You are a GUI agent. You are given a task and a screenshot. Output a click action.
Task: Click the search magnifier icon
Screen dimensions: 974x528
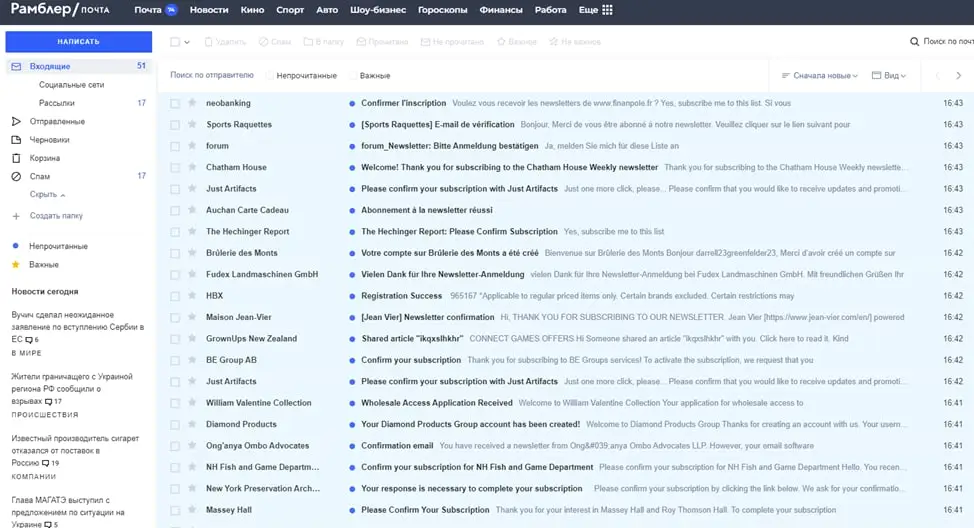coord(914,42)
